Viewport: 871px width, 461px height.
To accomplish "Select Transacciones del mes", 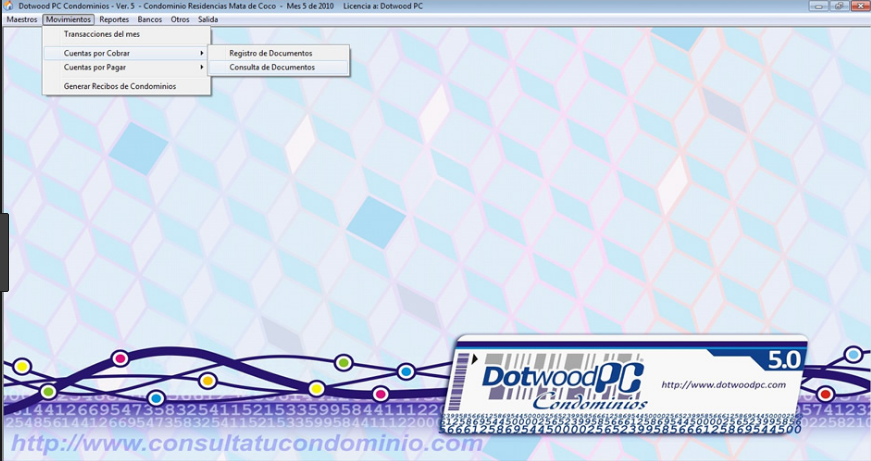I will (x=127, y=34).
